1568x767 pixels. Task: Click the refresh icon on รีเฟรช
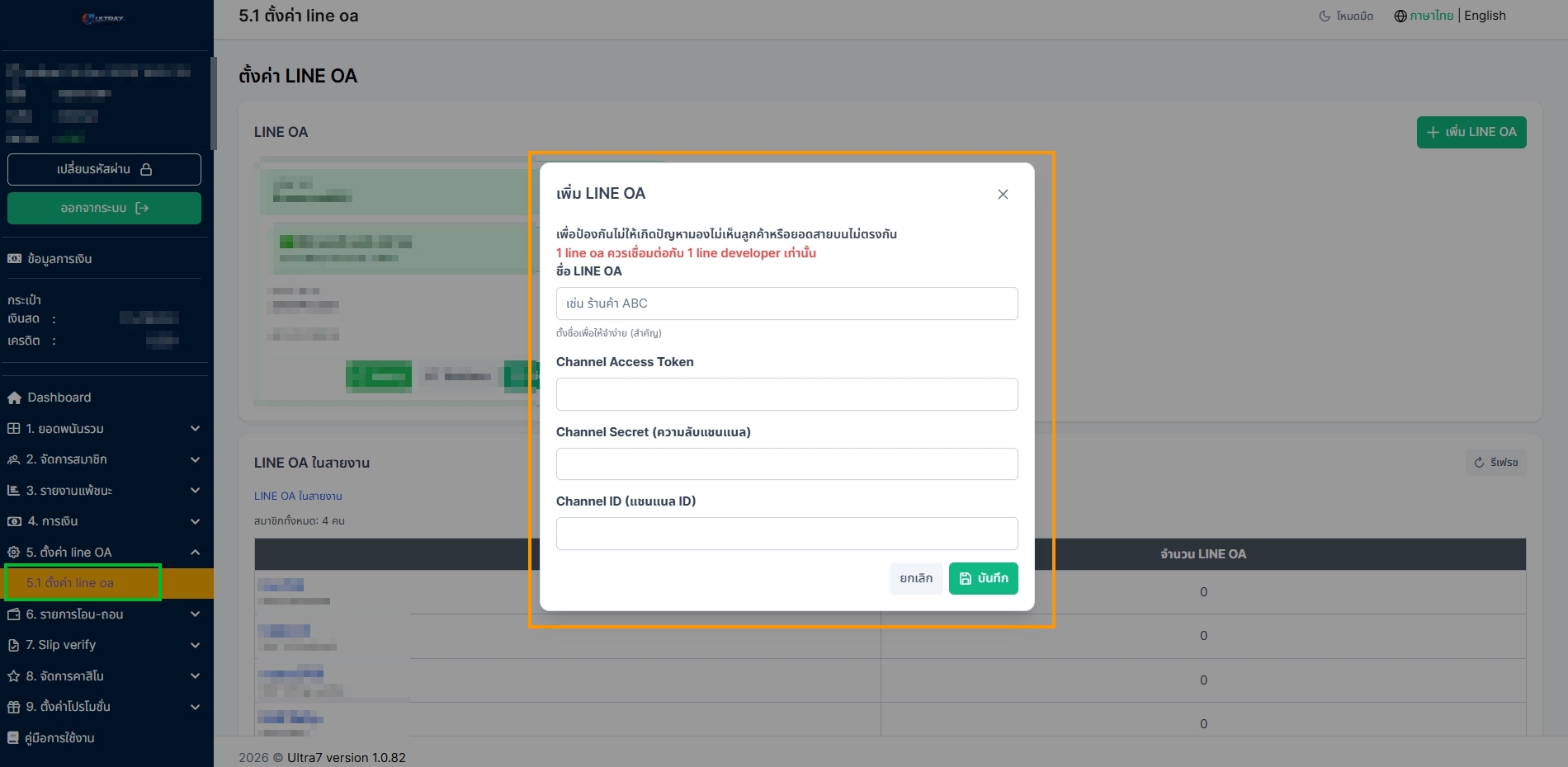coord(1479,463)
